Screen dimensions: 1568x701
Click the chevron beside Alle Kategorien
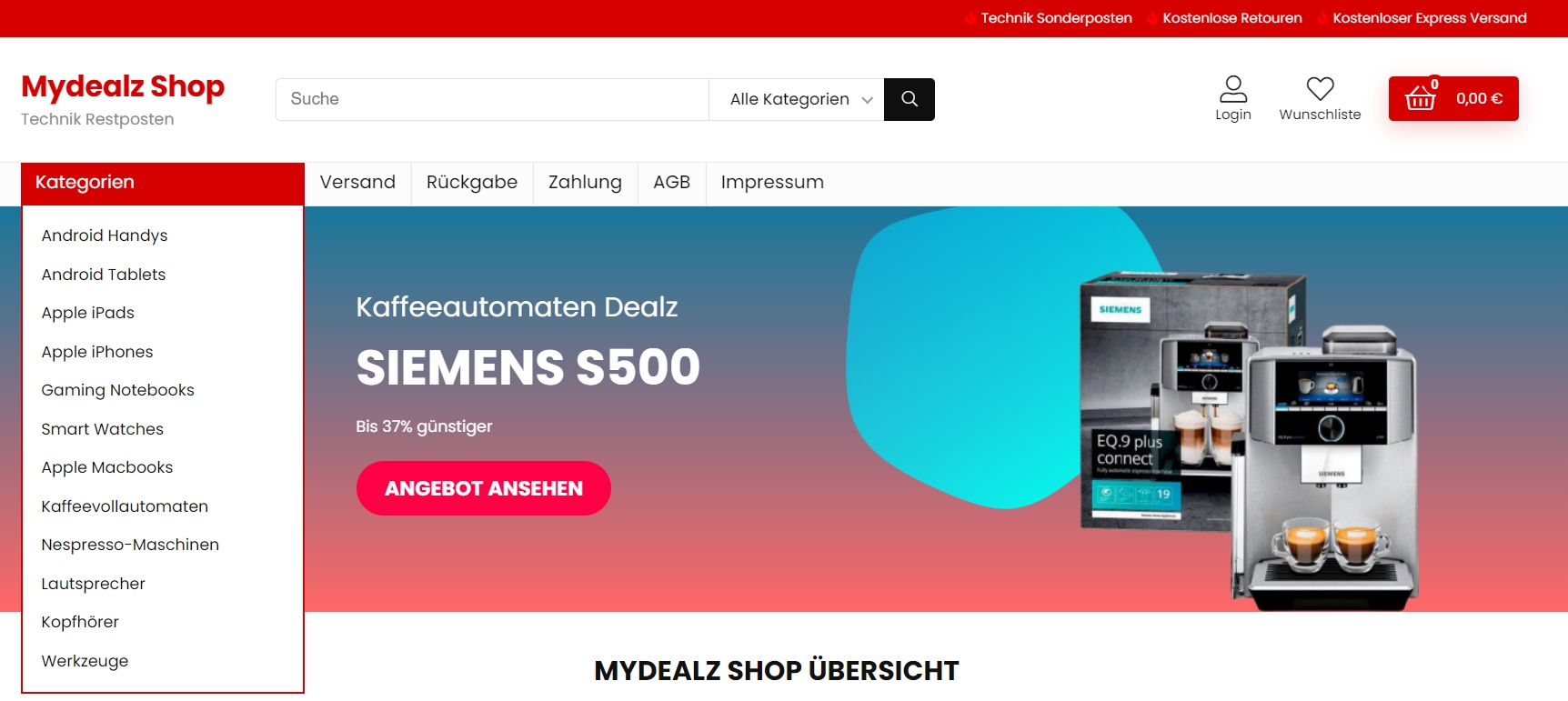(867, 100)
